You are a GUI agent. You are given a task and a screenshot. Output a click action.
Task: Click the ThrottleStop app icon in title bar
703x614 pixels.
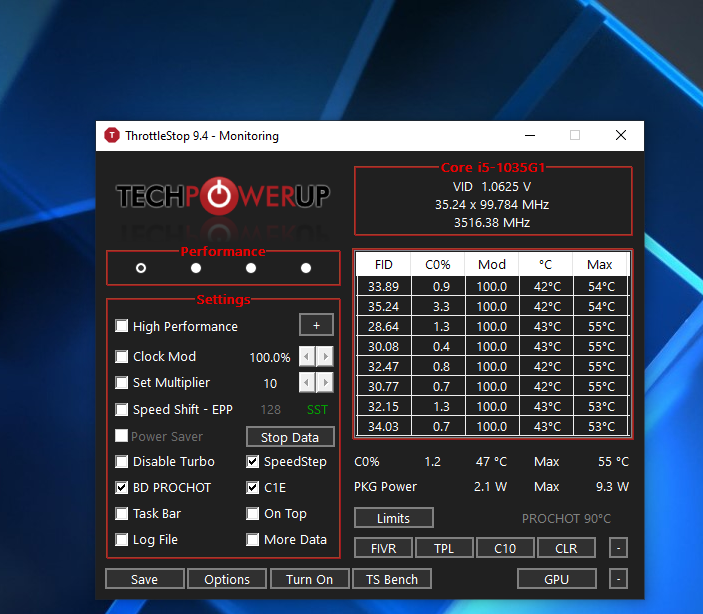tap(112, 135)
